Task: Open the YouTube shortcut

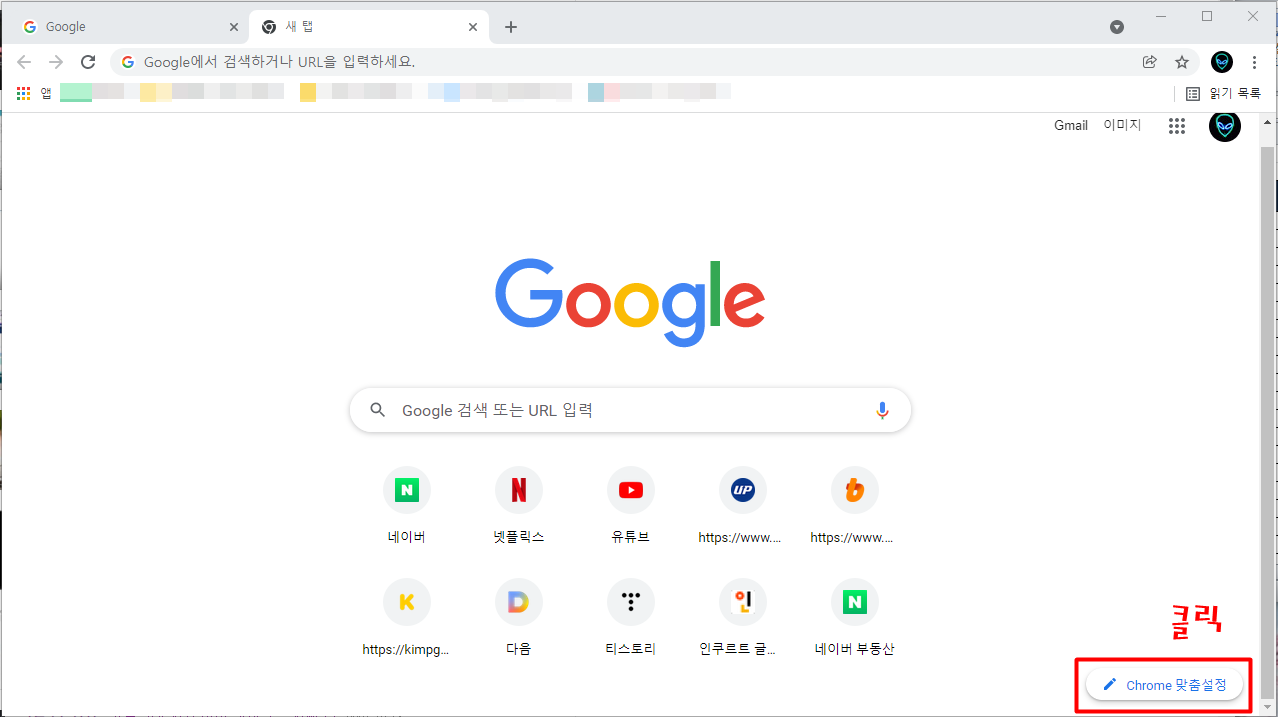Action: click(x=631, y=506)
